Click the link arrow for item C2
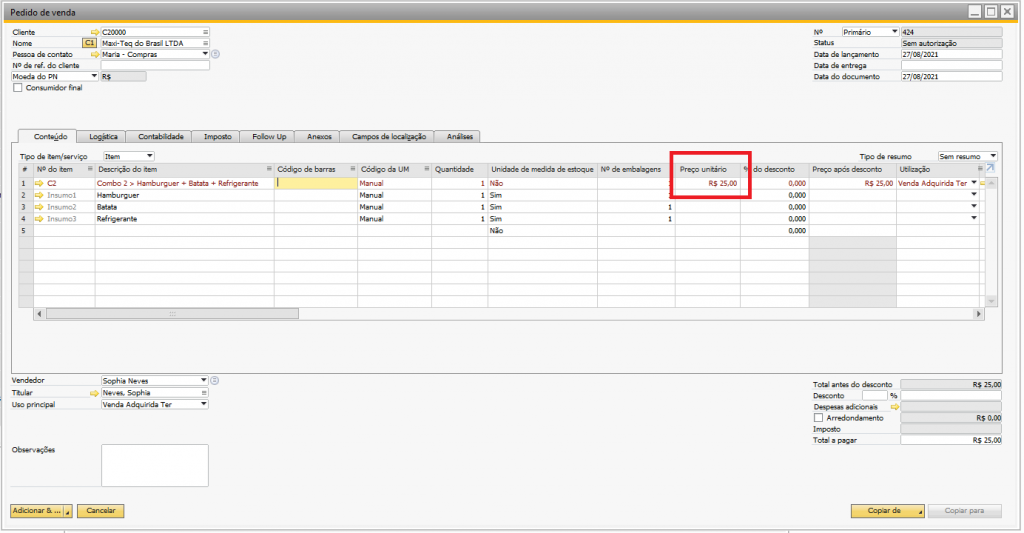This screenshot has height=533, width=1024. point(40,184)
